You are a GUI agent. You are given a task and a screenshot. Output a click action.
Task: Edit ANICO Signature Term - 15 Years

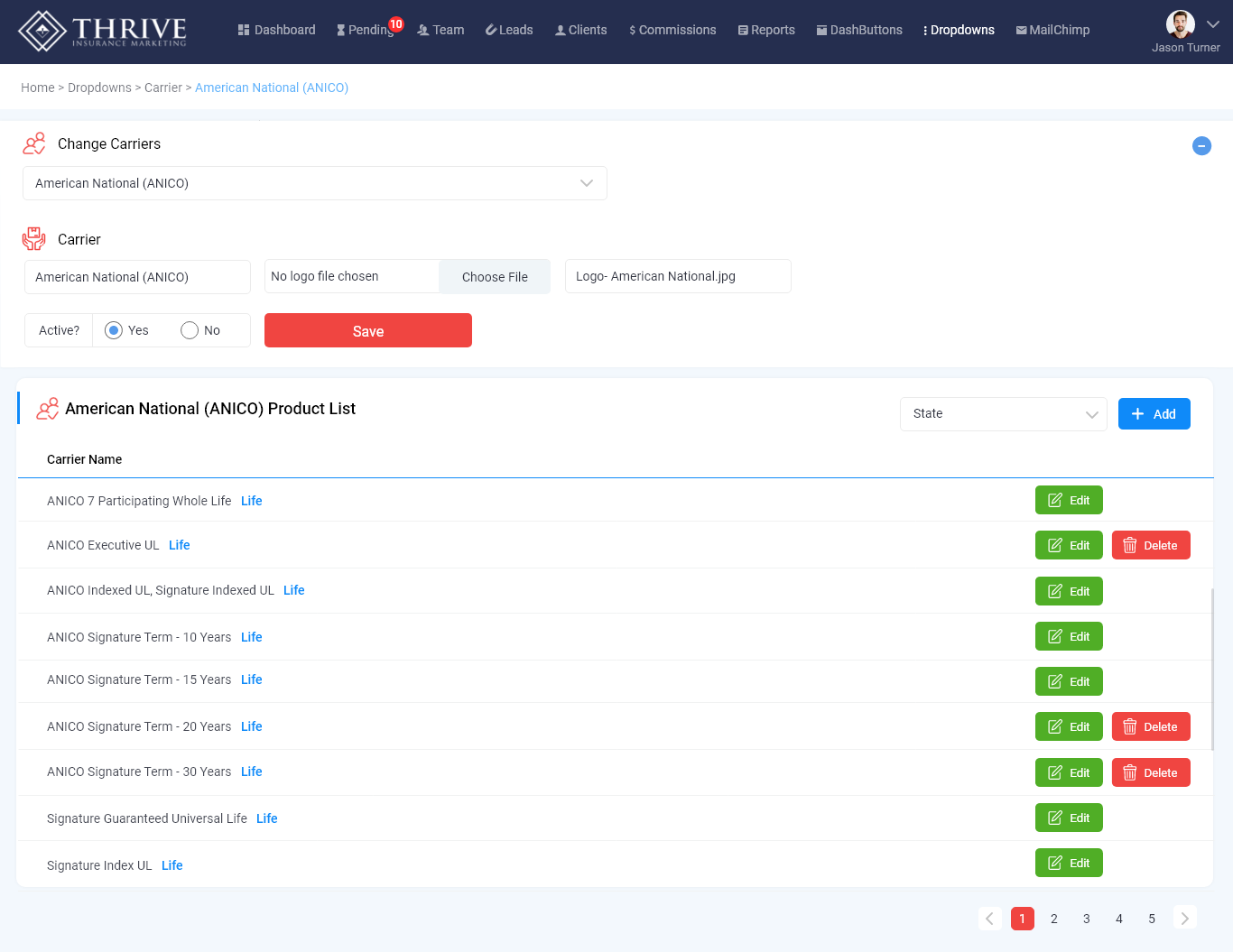(x=1069, y=681)
